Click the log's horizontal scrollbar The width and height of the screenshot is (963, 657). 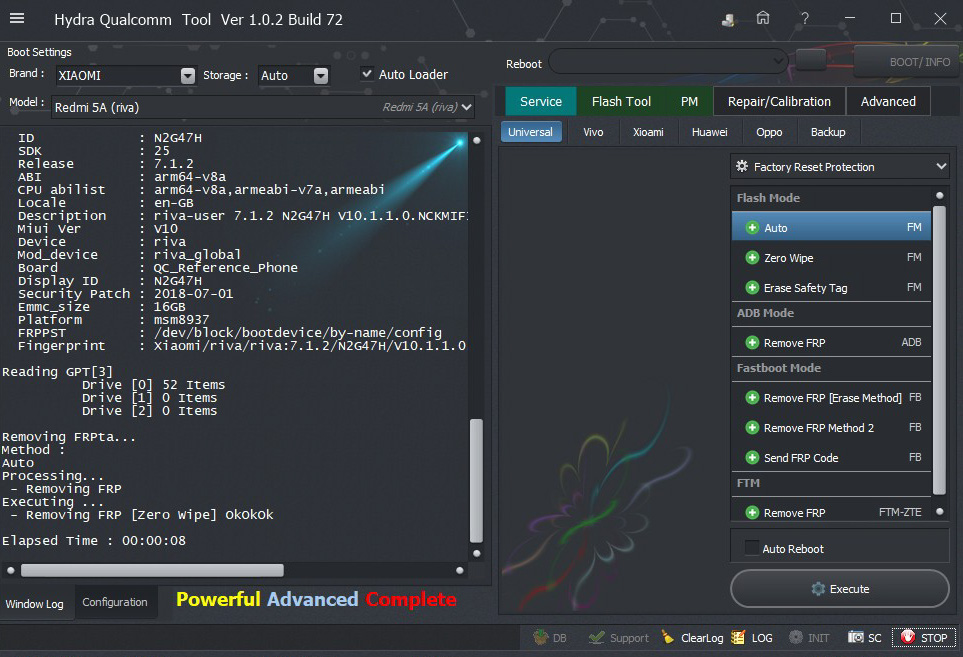click(152, 570)
